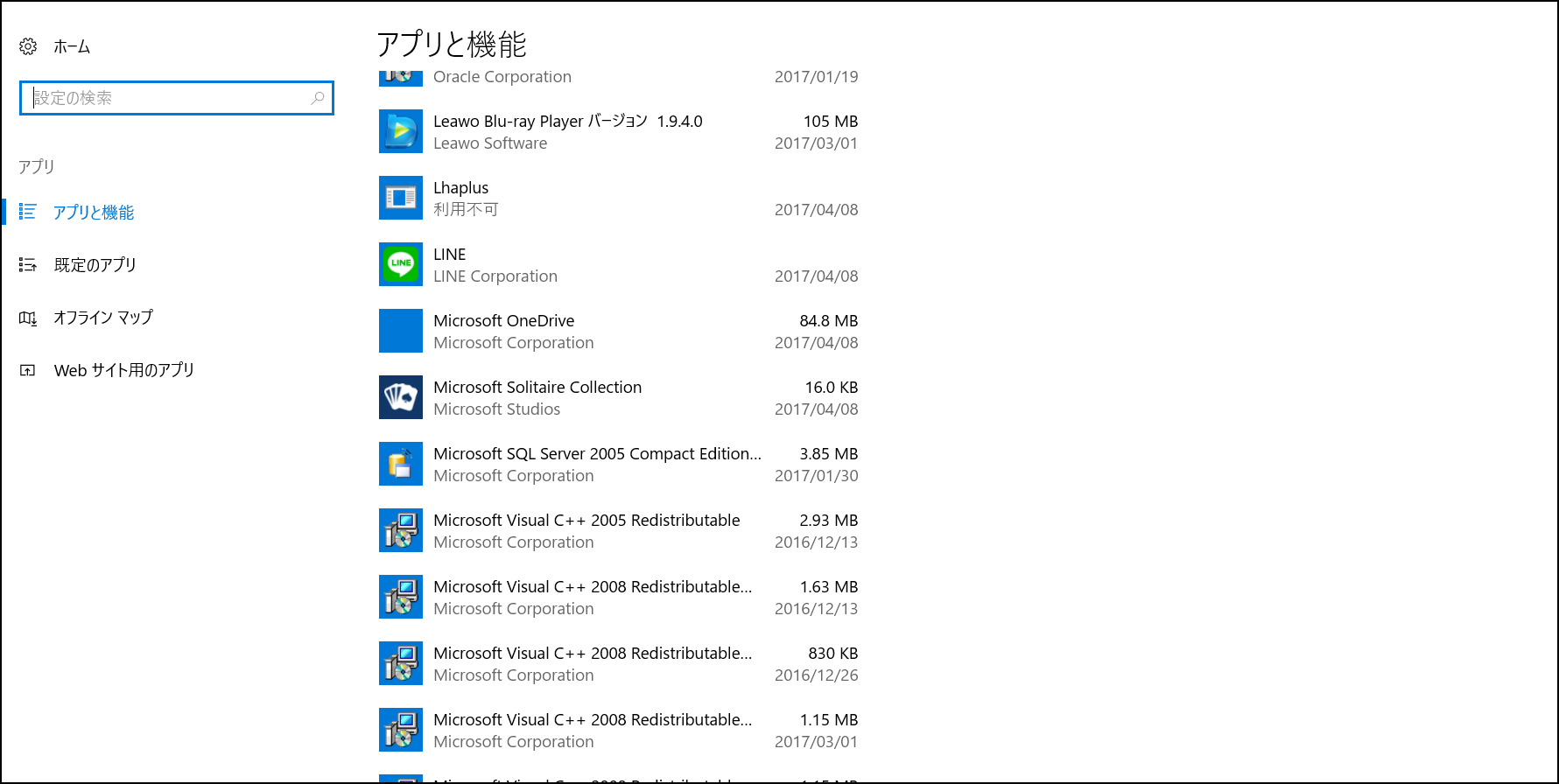1559x784 pixels.
Task: Select the Microsoft OneDrive entry name
Action: 503,321
